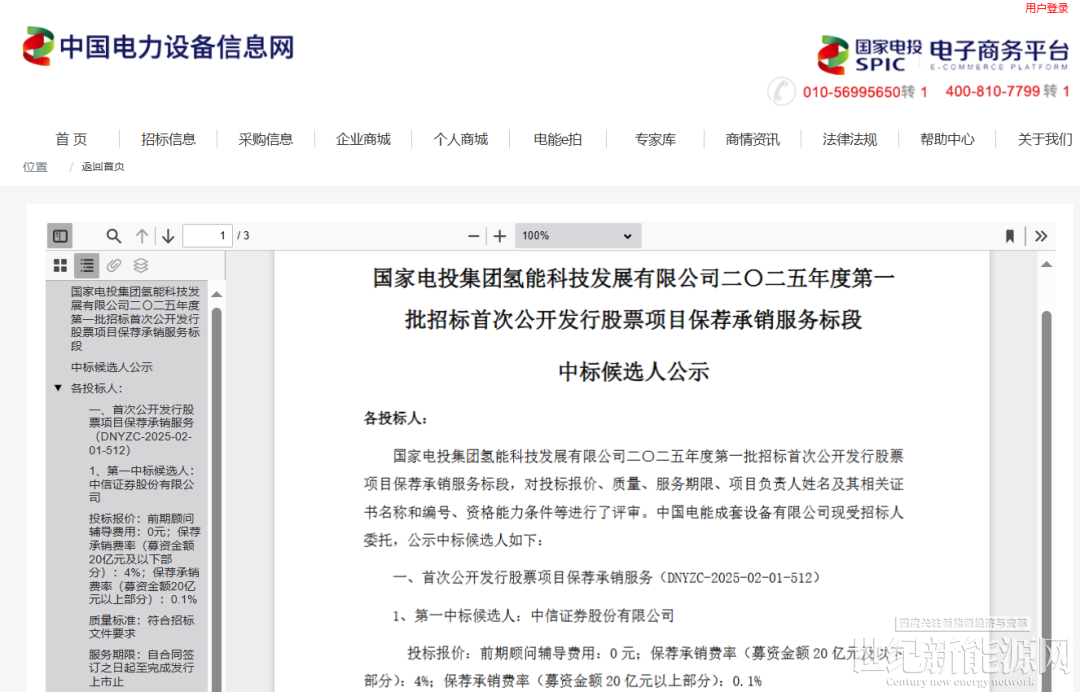1080x692 pixels.
Task: Click the hotline number 010-56995650
Action: click(x=851, y=92)
